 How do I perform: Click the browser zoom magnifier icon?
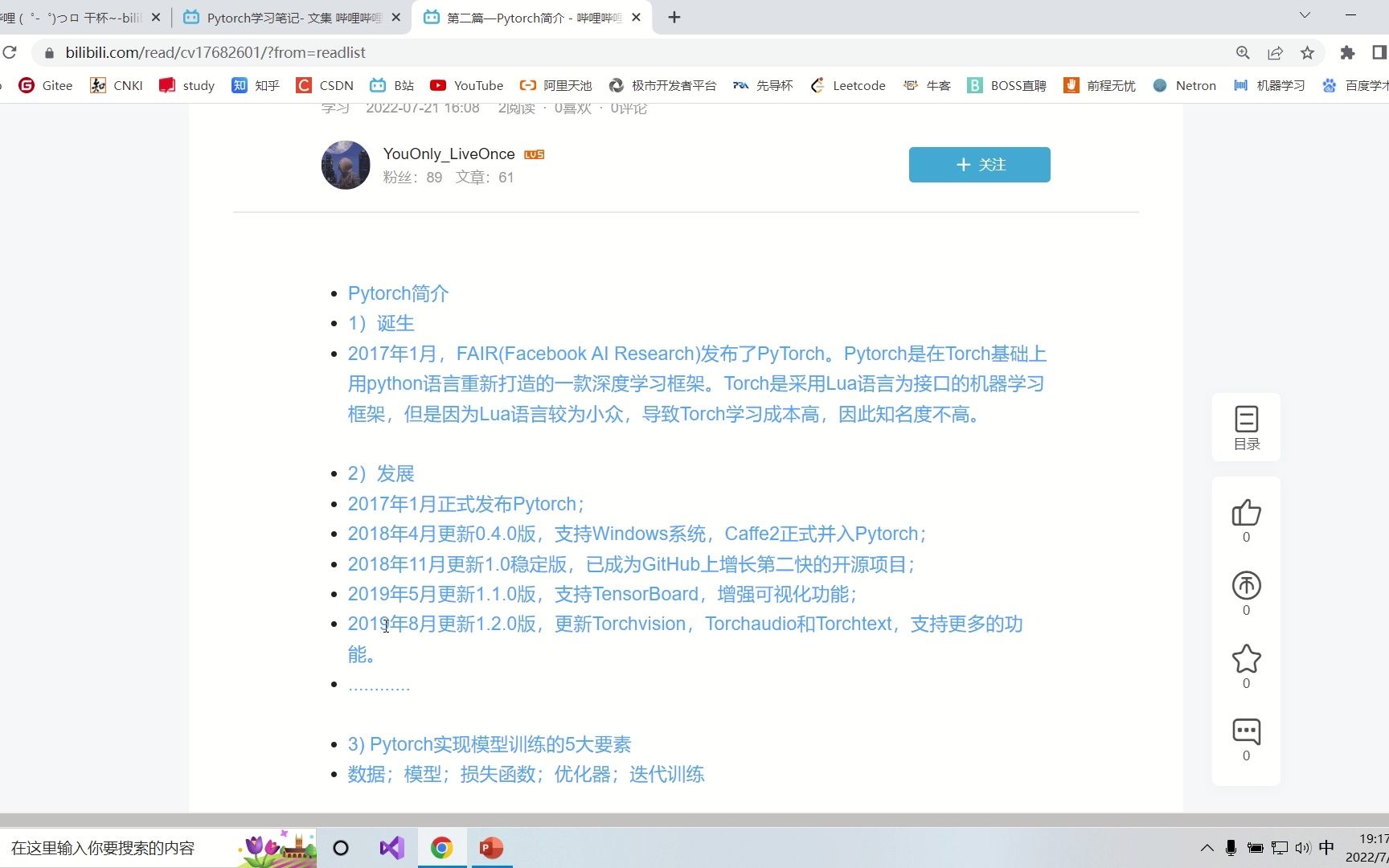pos(1243,52)
